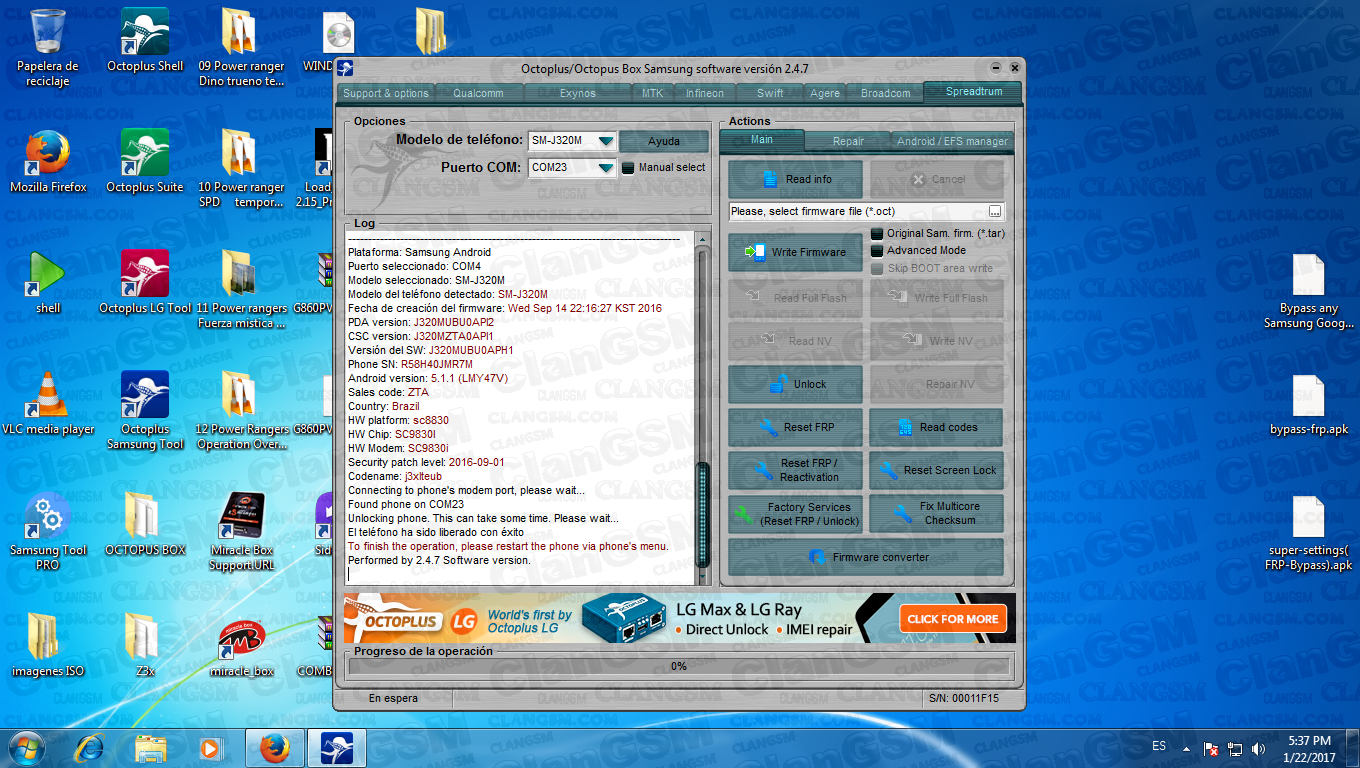Image resolution: width=1360 pixels, height=768 pixels.
Task: Select the Spreadtrum tab
Action: coord(973,91)
